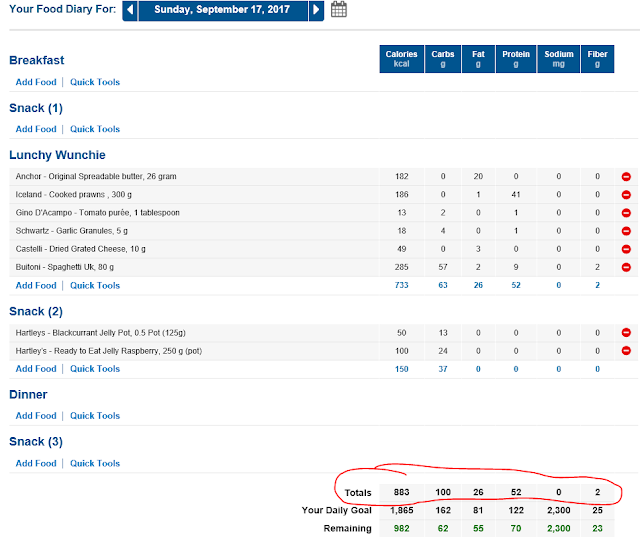
Task: Click the Calories kcal column header
Action: tap(402, 59)
